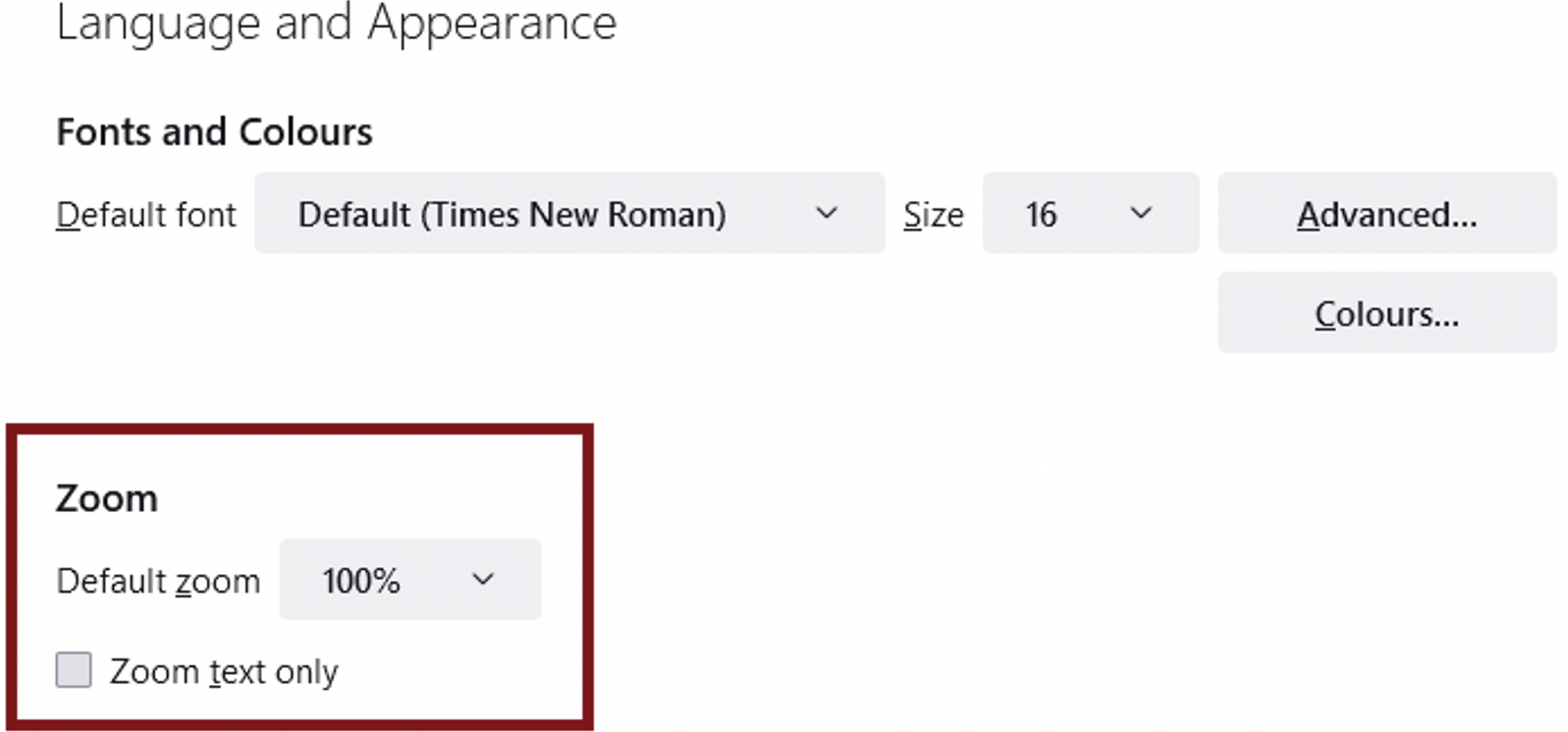Click the Zoom section heading

pyautogui.click(x=107, y=499)
